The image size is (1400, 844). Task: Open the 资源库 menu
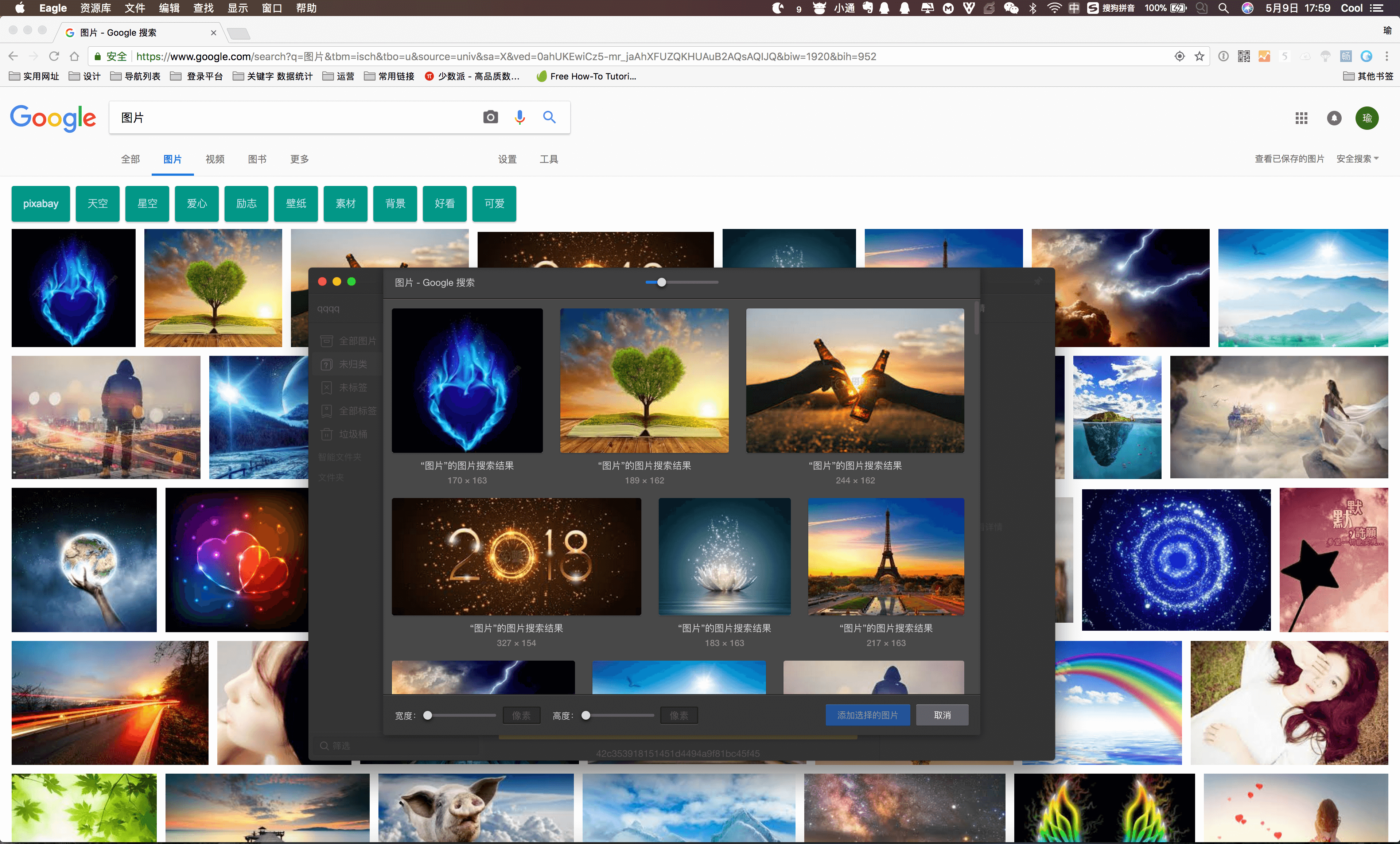tap(96, 8)
